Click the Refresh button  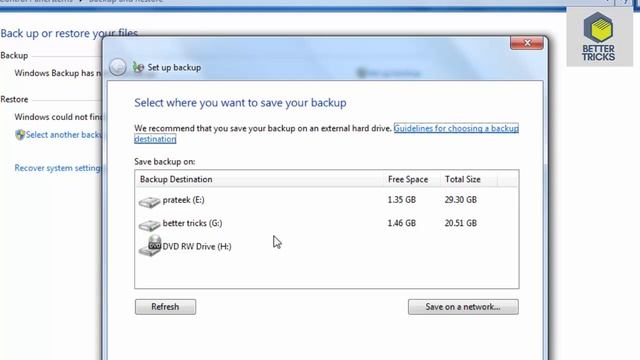165,307
